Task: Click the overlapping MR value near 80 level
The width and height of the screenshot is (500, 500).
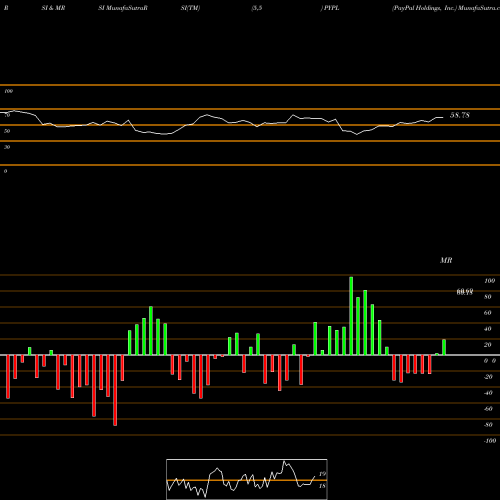Action: coord(465,292)
